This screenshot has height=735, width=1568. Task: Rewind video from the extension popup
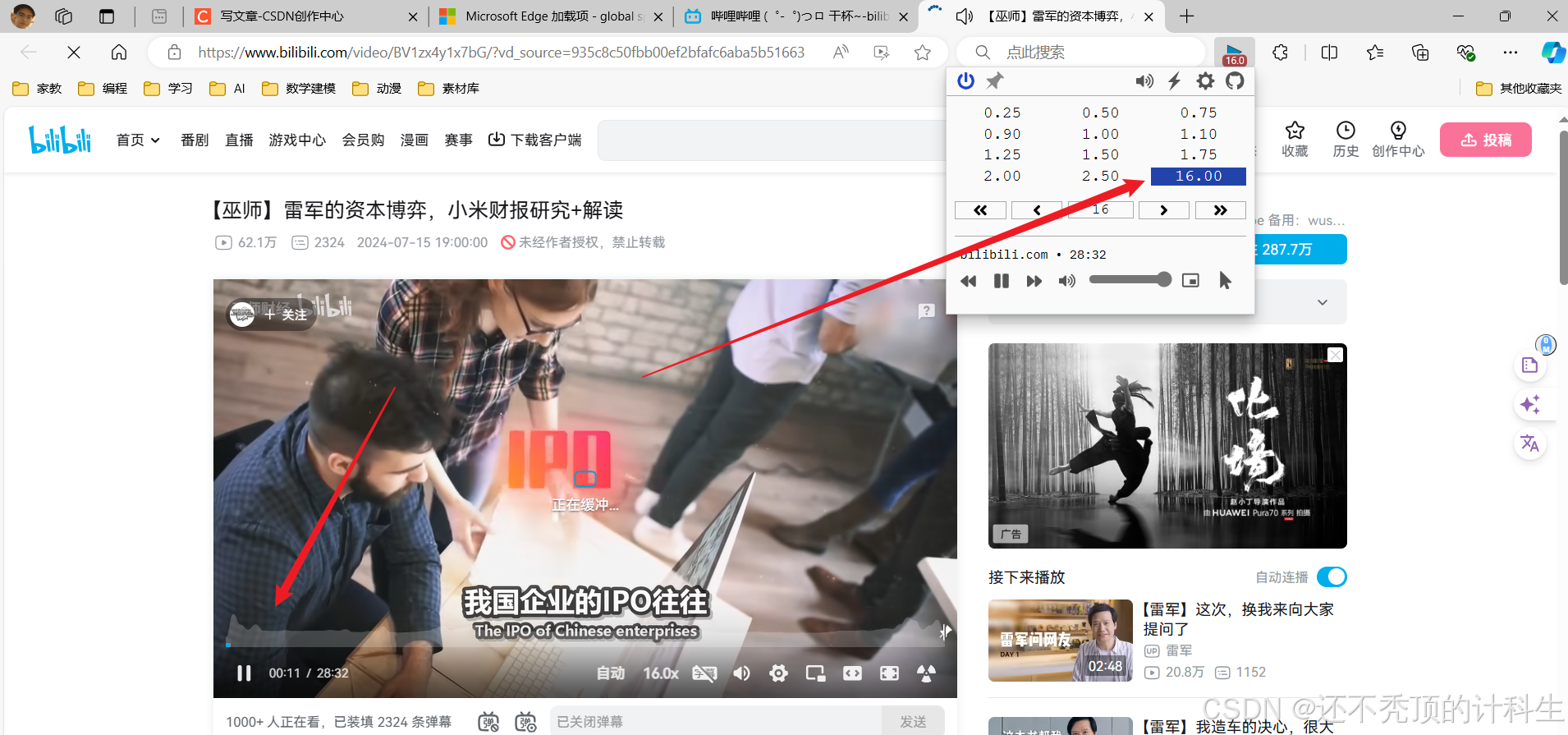click(969, 281)
